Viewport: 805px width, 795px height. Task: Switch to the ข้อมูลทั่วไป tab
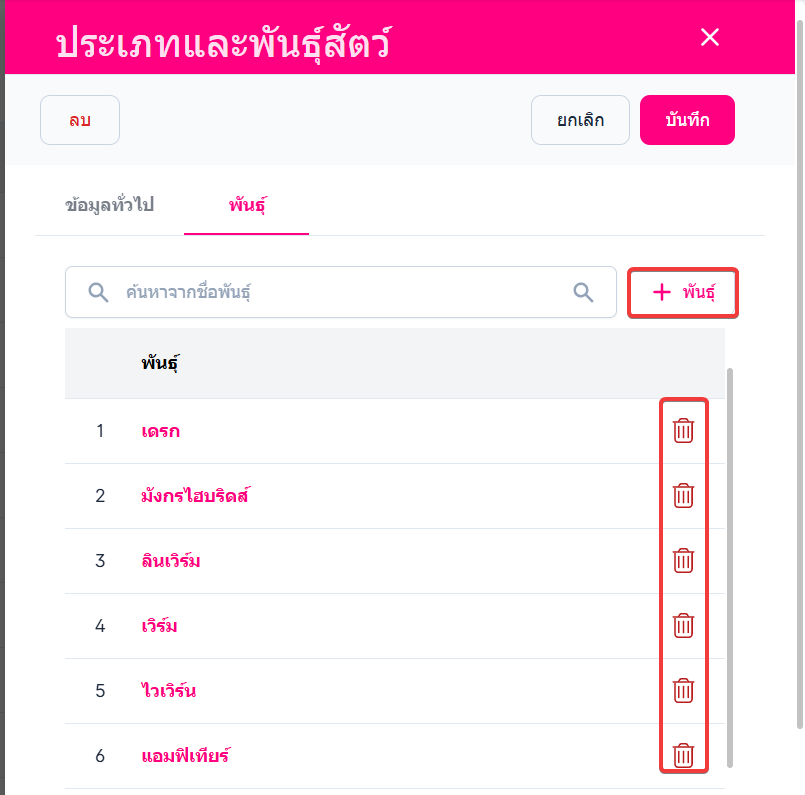[109, 206]
